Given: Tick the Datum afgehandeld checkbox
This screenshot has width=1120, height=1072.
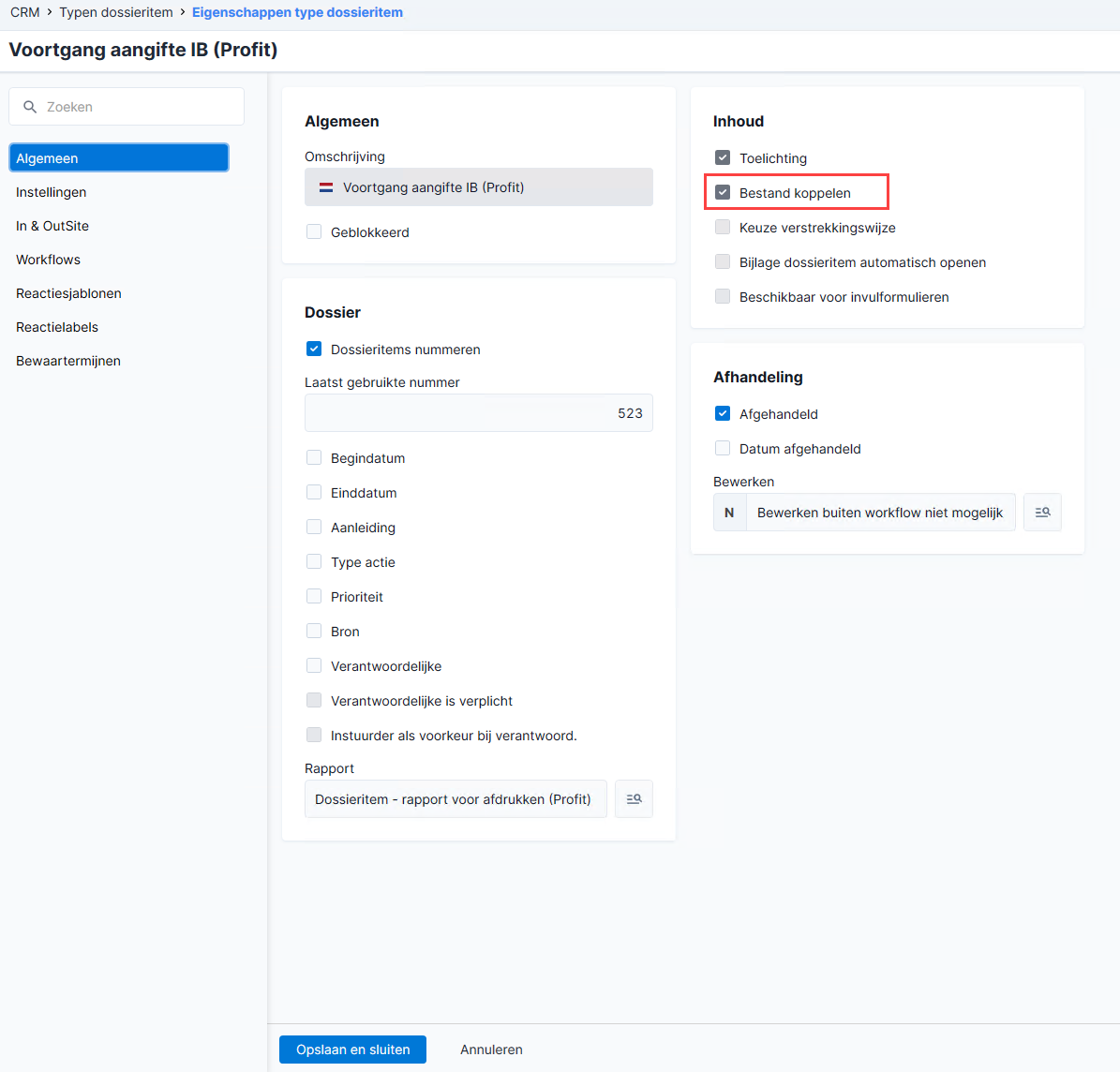Looking at the screenshot, I should (723, 449).
